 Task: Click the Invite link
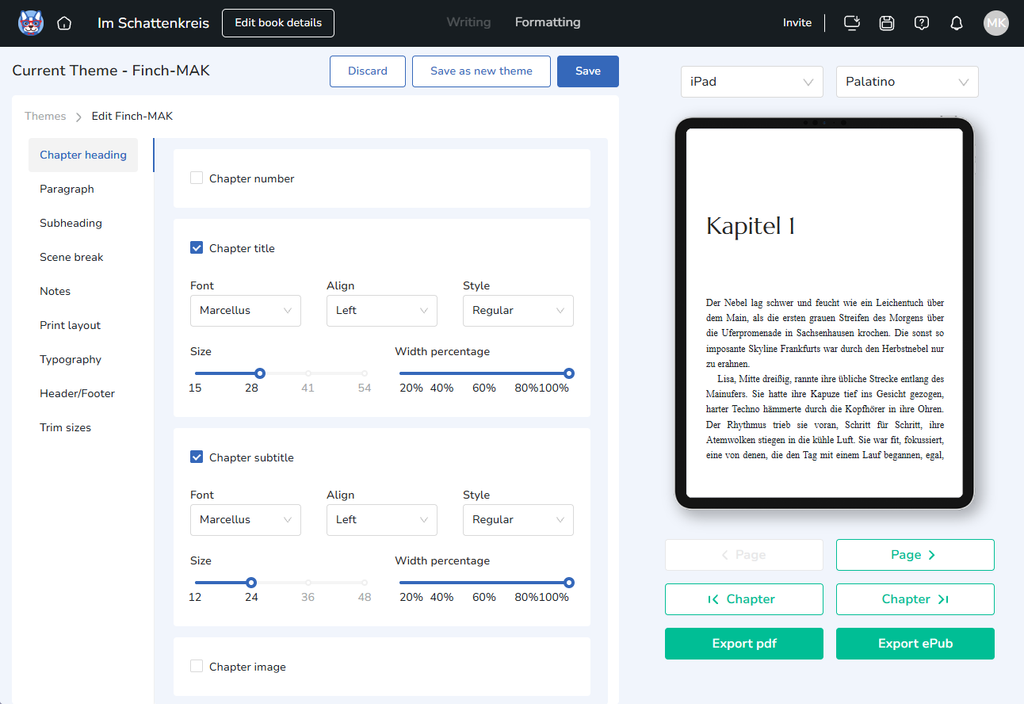(797, 23)
